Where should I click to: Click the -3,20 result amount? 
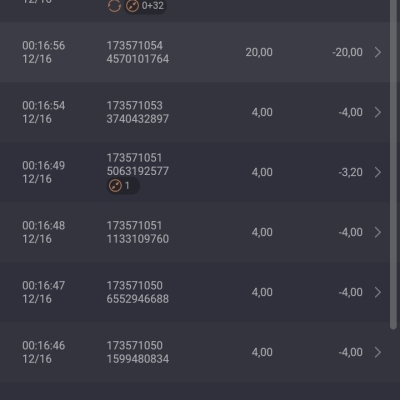tap(350, 172)
